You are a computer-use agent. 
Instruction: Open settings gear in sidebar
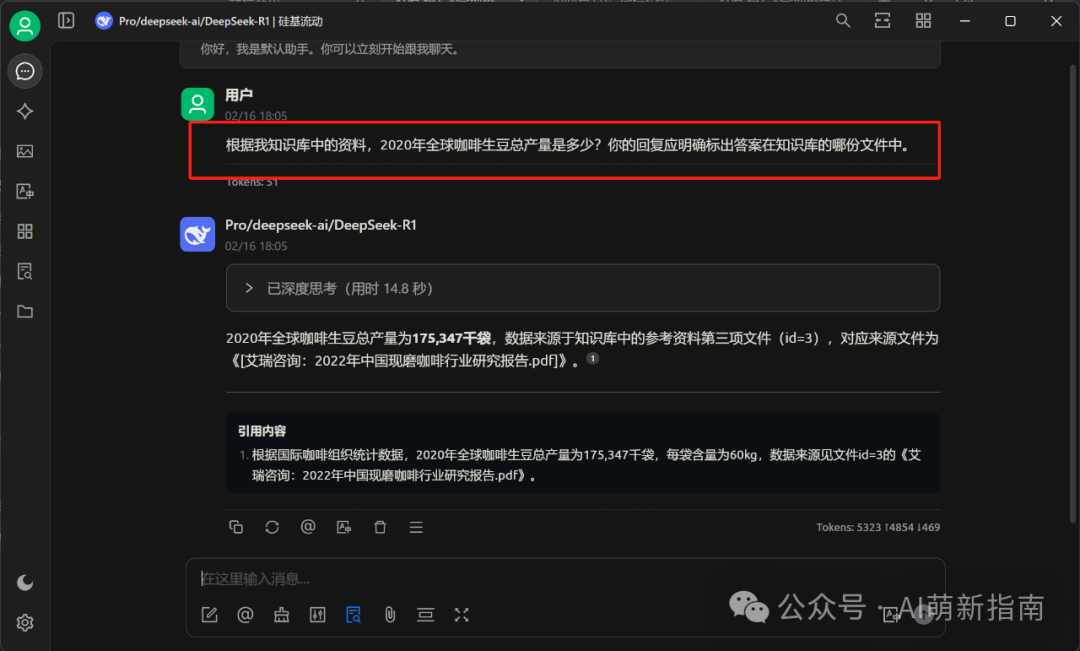click(x=25, y=623)
